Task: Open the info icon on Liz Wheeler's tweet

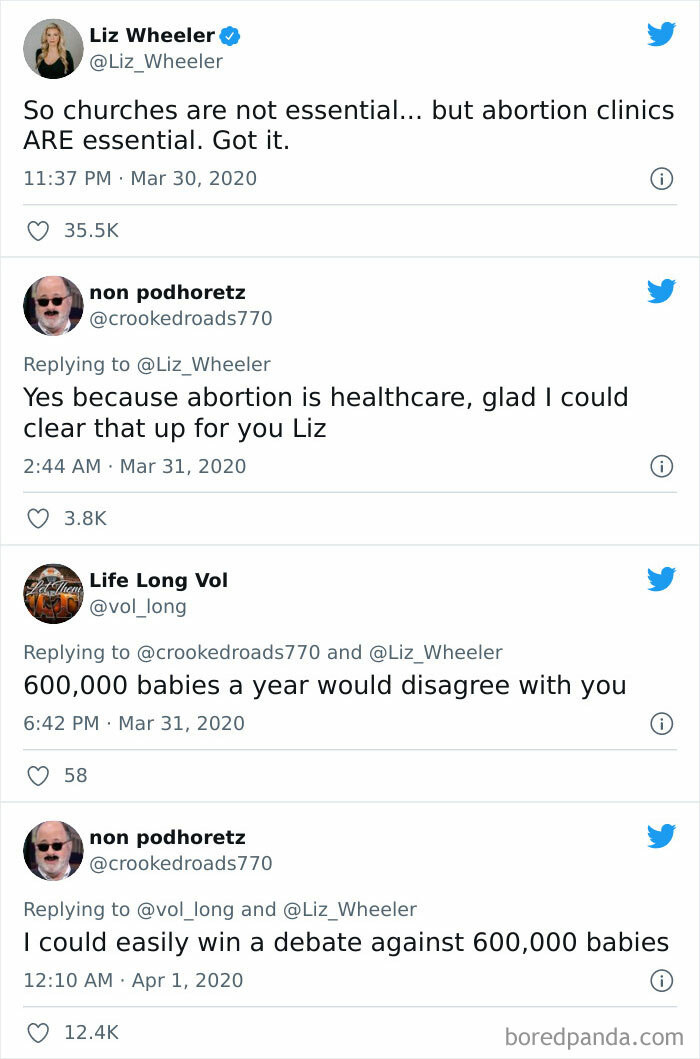Action: pyautogui.click(x=661, y=179)
